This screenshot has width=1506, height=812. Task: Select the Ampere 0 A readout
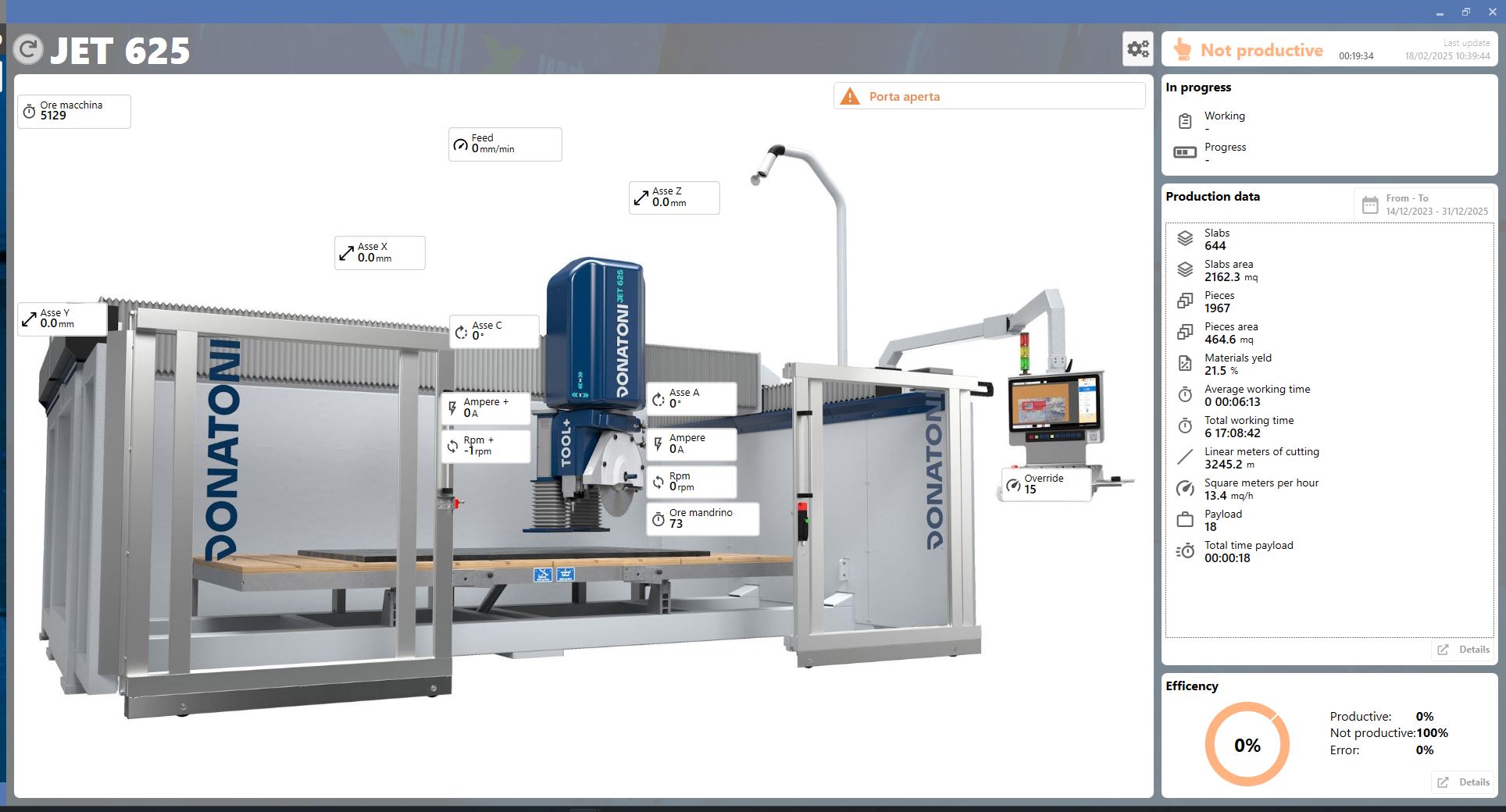coord(691,443)
